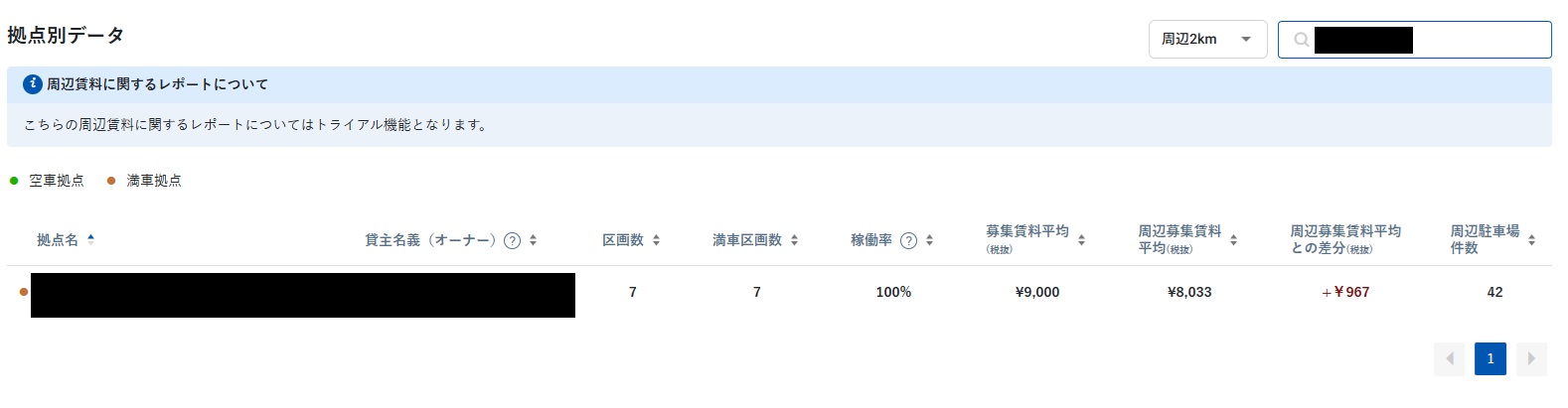This screenshot has width=1568, height=408.
Task: Select page 1 in pagination
Action: pyautogui.click(x=1490, y=358)
